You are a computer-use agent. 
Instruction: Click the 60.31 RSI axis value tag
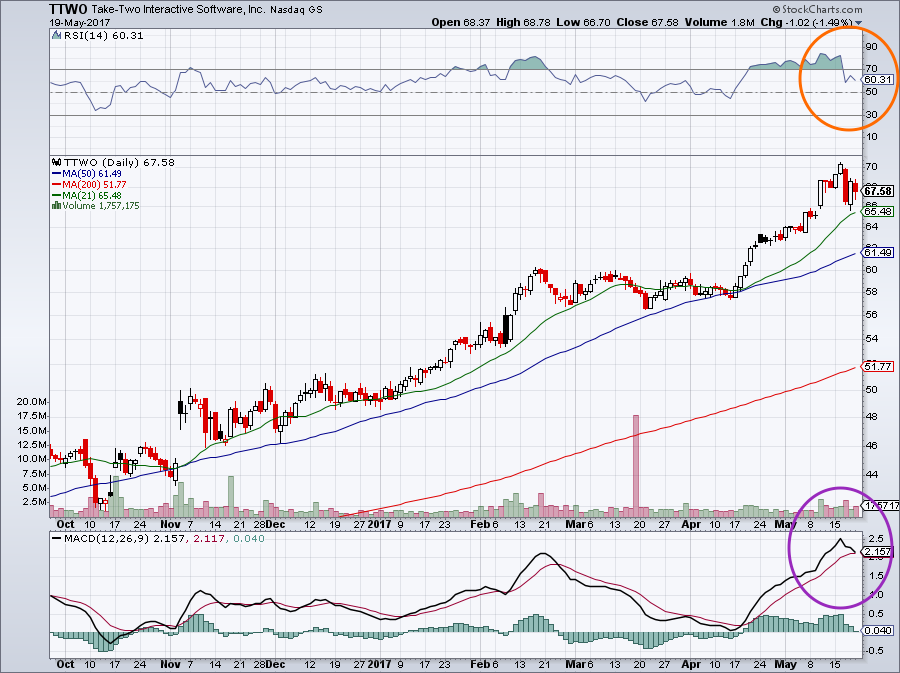click(x=879, y=80)
